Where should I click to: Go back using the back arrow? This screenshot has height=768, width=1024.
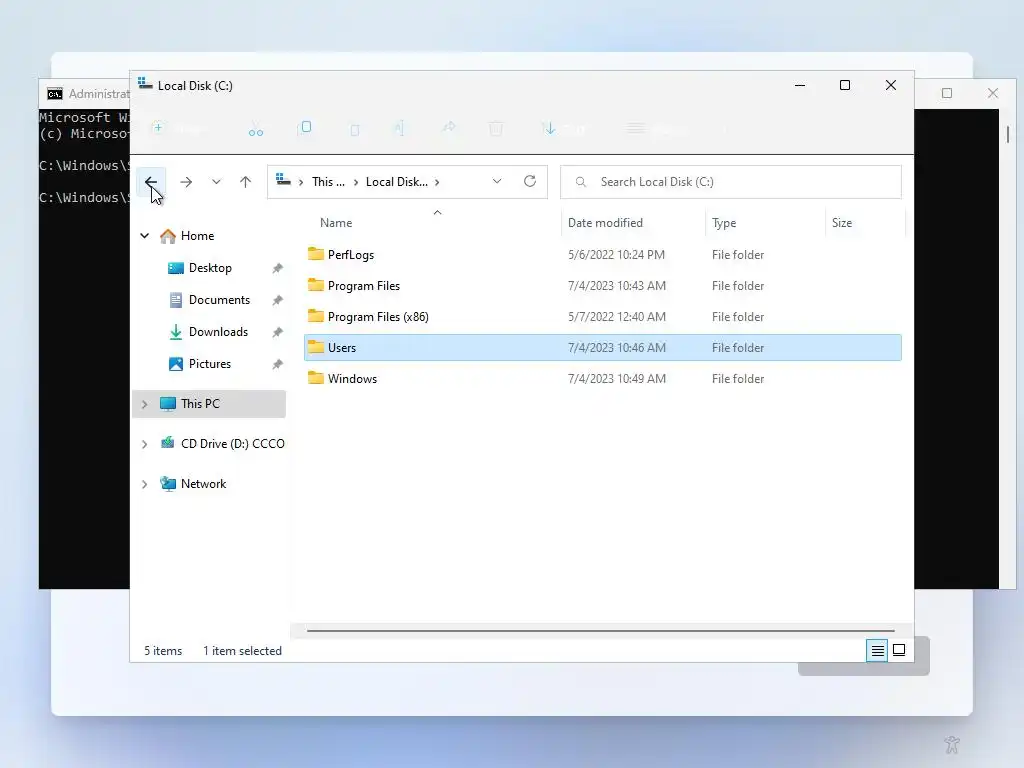(151, 182)
